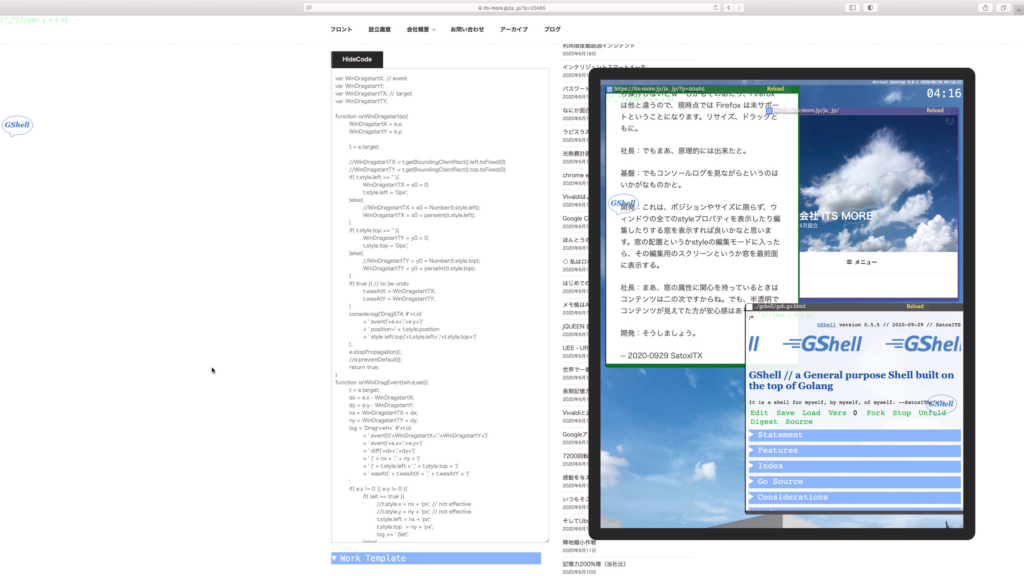The width and height of the screenshot is (1024, 576).
Task: Expand the 会社概要 dropdown menu
Action: click(x=420, y=29)
